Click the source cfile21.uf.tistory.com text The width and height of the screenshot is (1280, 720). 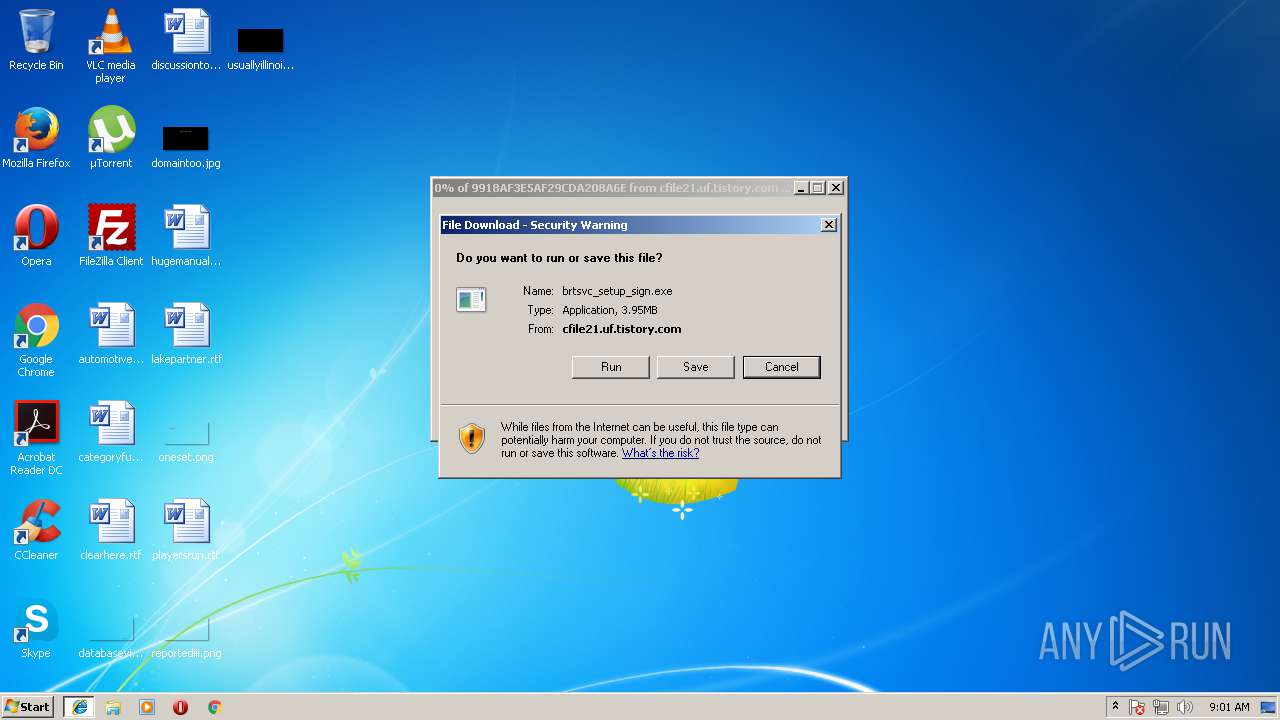(622, 329)
